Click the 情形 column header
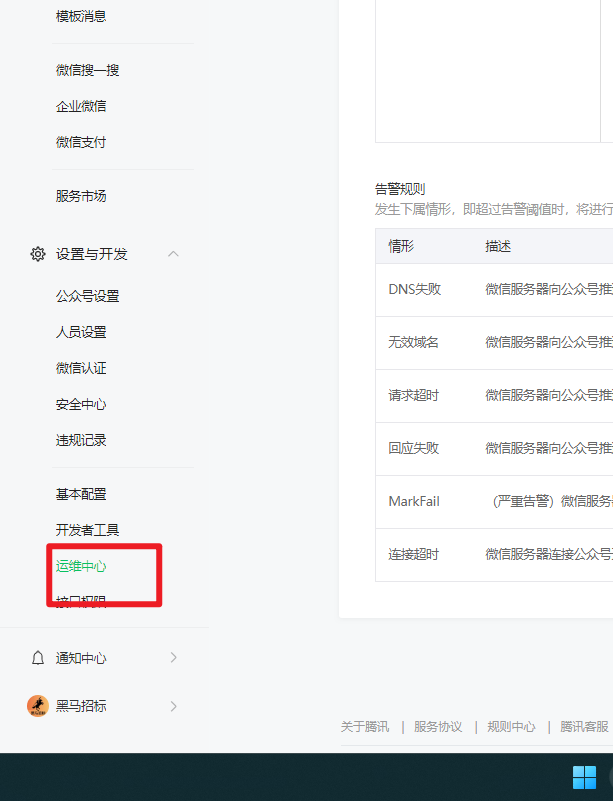This screenshot has height=801, width=613. tap(401, 246)
